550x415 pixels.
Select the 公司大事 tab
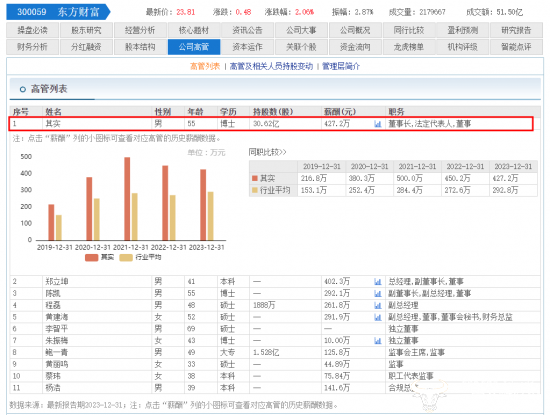pos(301,30)
